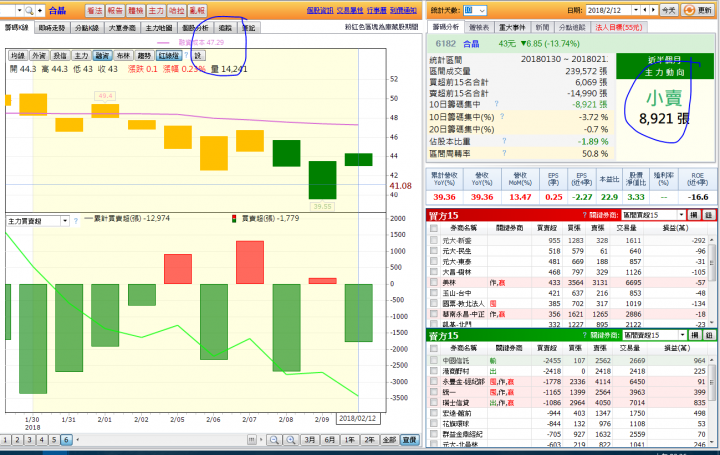Click first small button in 買方15 header
Image resolution: width=720 pixels, height=455 pixels.
coord(694,215)
